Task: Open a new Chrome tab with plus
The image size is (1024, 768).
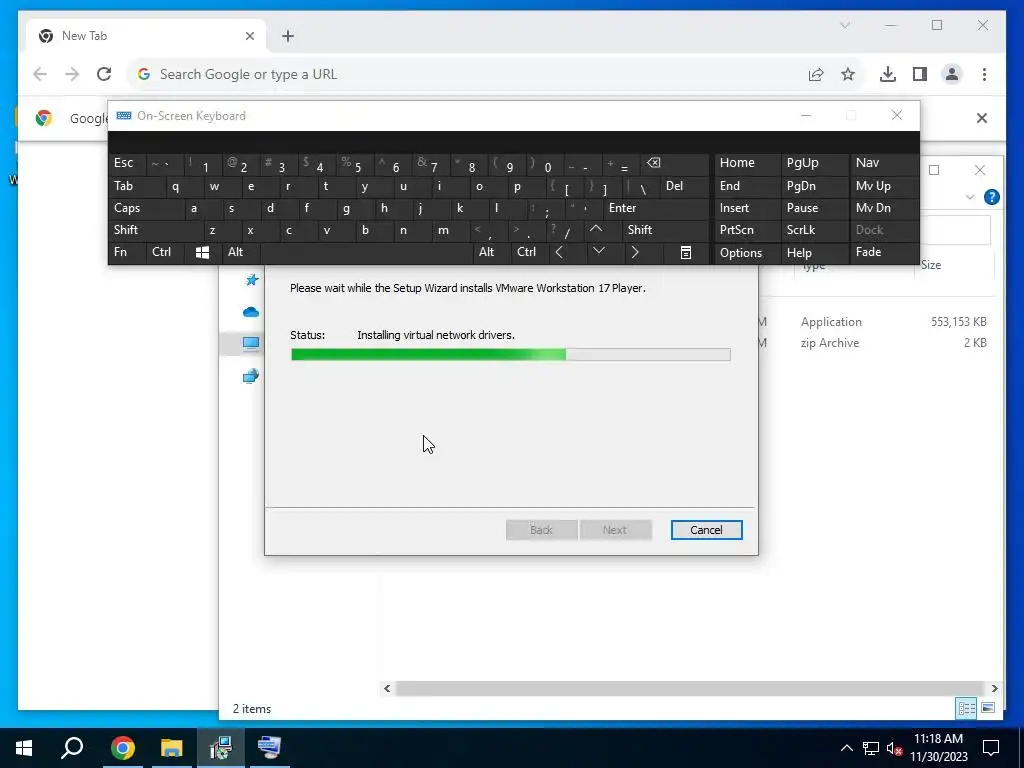Action: (288, 36)
